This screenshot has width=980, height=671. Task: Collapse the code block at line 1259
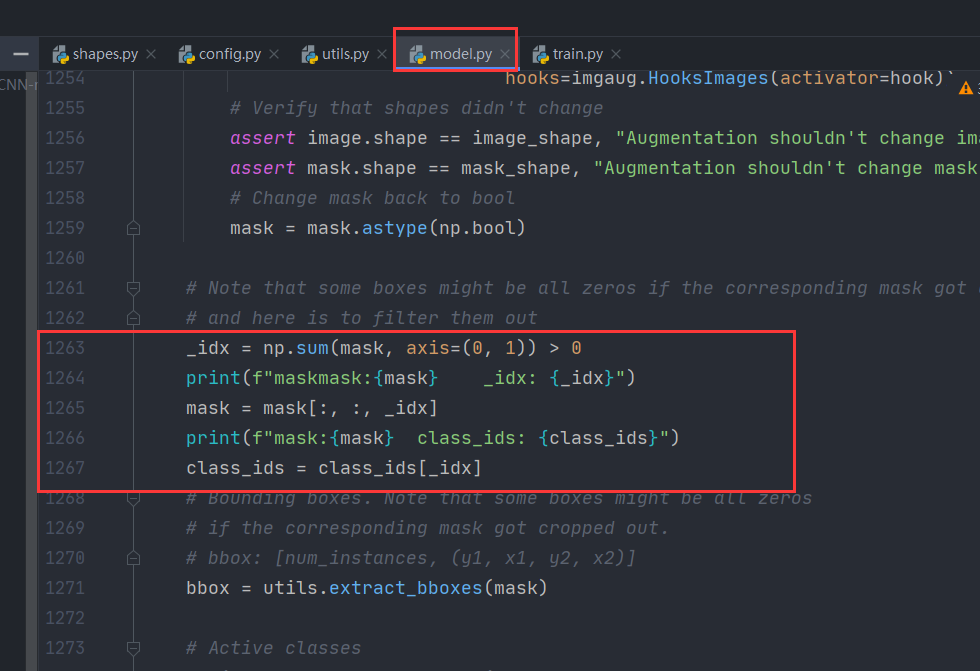click(x=133, y=227)
